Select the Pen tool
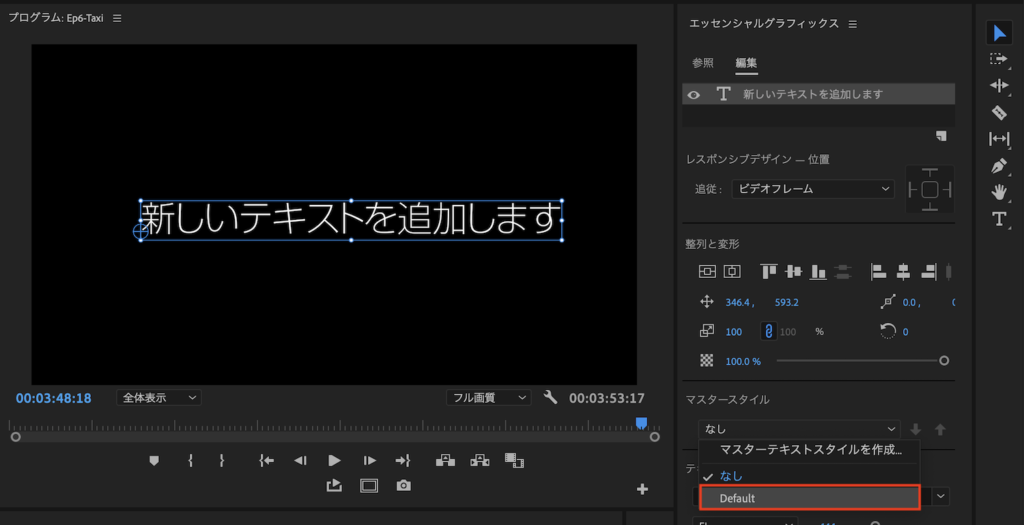The image size is (1024, 525). (x=999, y=166)
